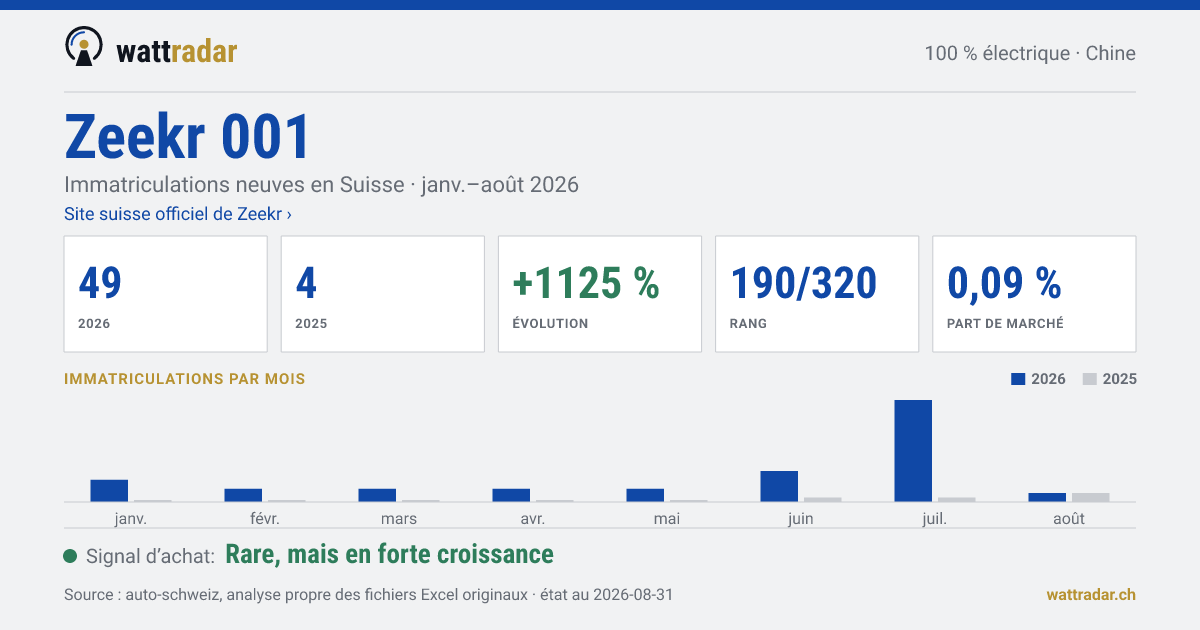Click the Part de marché card 0,09 %

[x=1034, y=294]
